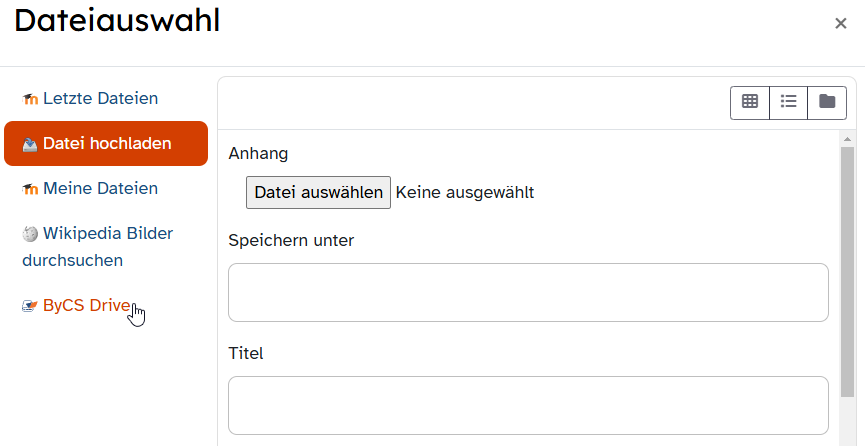Viewport: 865px width, 446px height.
Task: Select the Datei hochladen repository
Action: point(107,144)
